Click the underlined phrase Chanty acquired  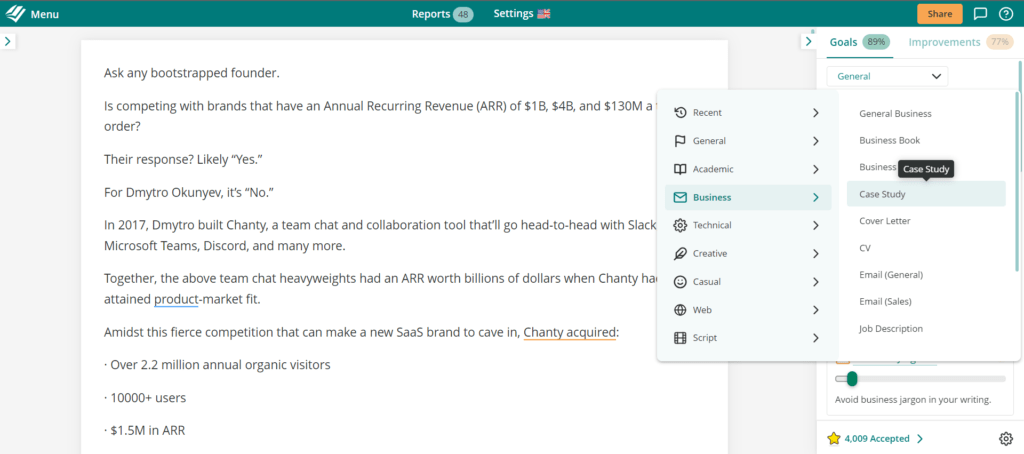point(569,332)
